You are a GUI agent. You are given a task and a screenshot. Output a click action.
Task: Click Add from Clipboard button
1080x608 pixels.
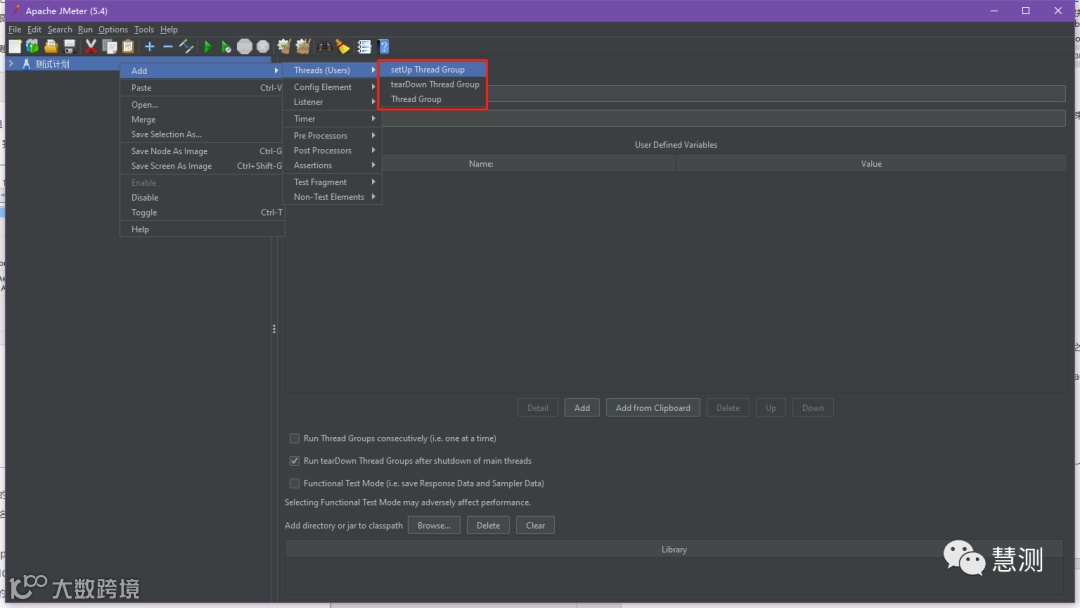pyautogui.click(x=653, y=408)
